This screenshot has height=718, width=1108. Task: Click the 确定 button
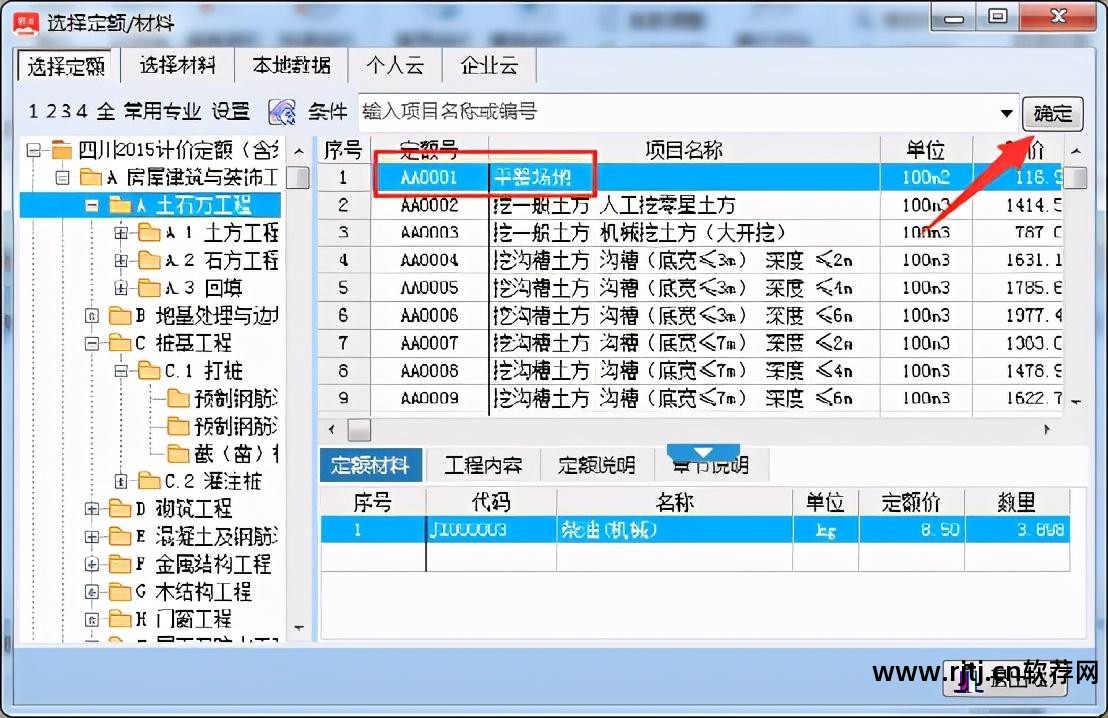(1052, 114)
